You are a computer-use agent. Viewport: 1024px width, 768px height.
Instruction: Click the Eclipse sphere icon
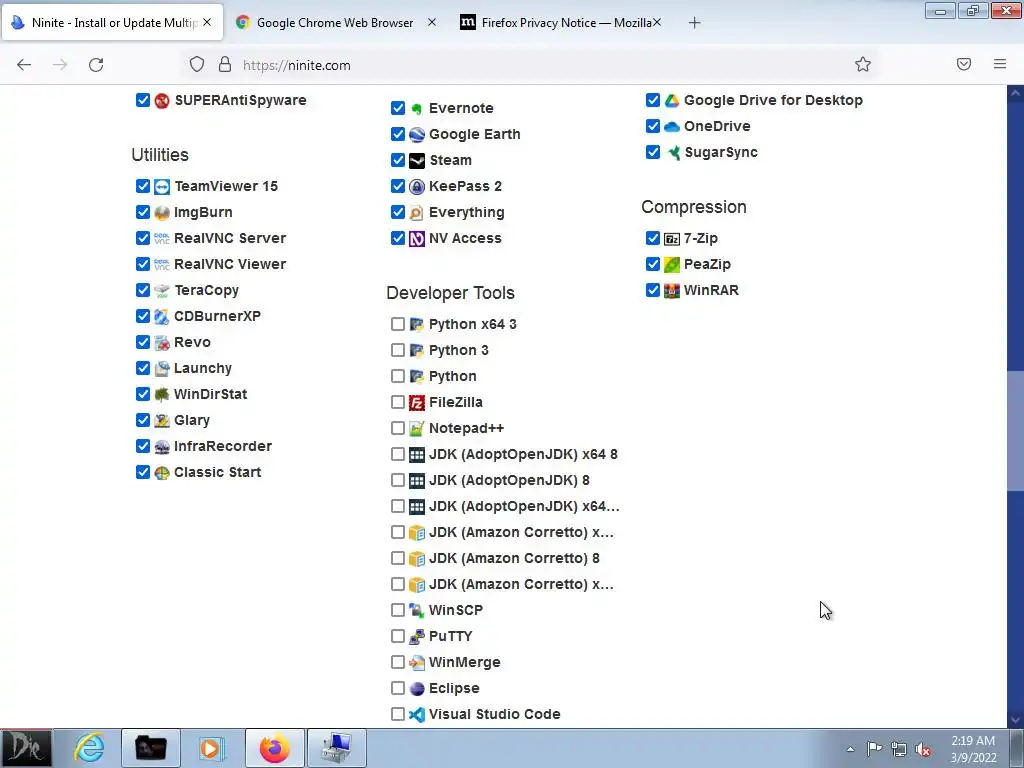(417, 688)
